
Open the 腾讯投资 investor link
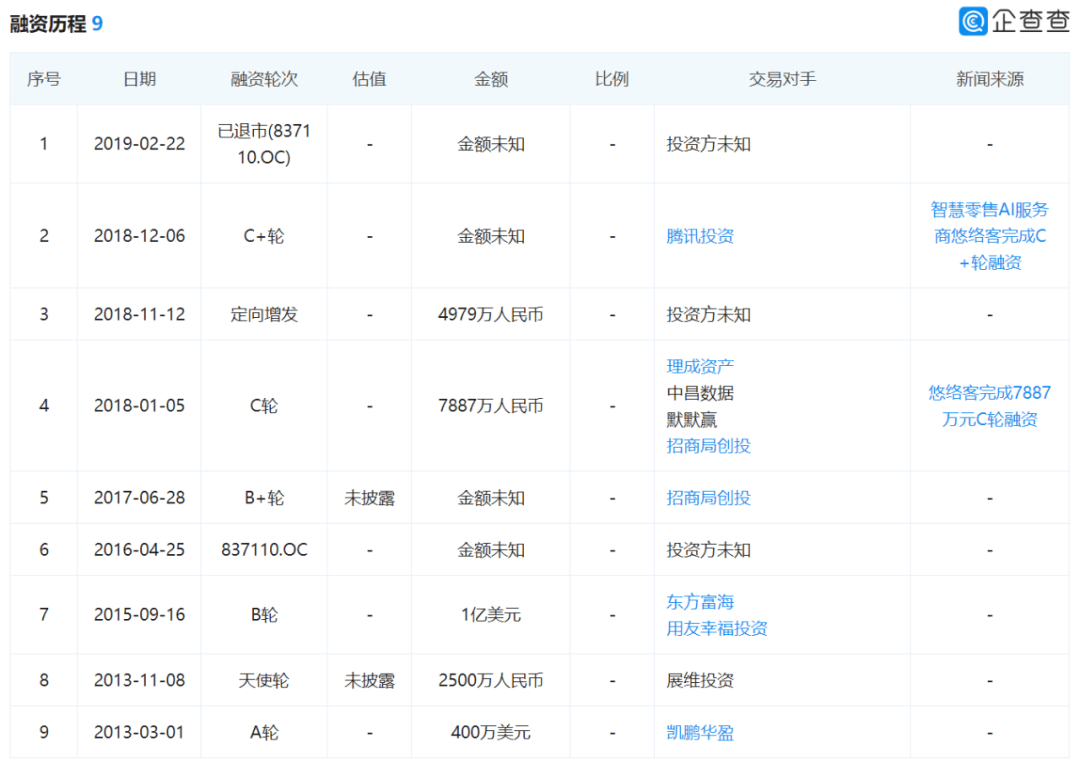click(700, 236)
